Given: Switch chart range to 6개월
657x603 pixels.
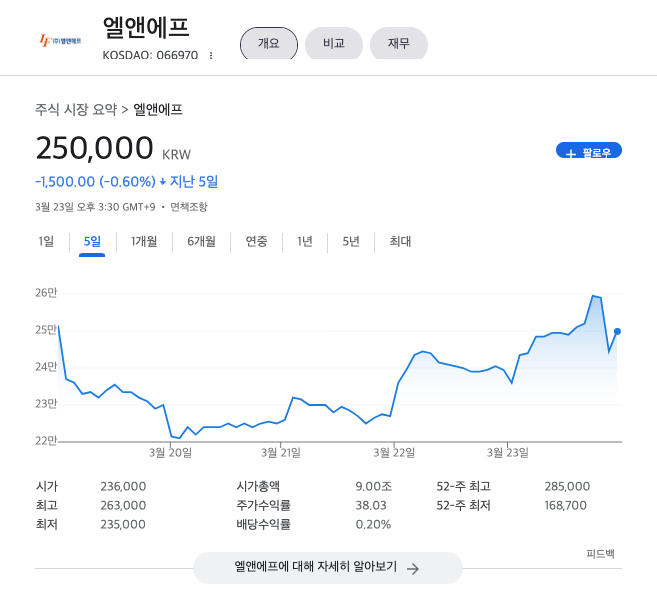Looking at the screenshot, I should pyautogui.click(x=202, y=241).
